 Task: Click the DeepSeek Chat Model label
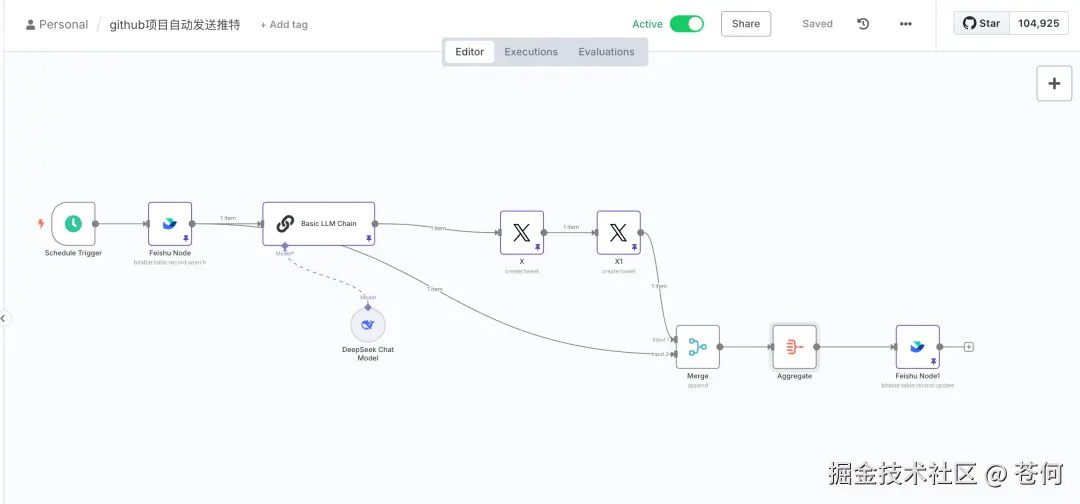[x=368, y=354]
